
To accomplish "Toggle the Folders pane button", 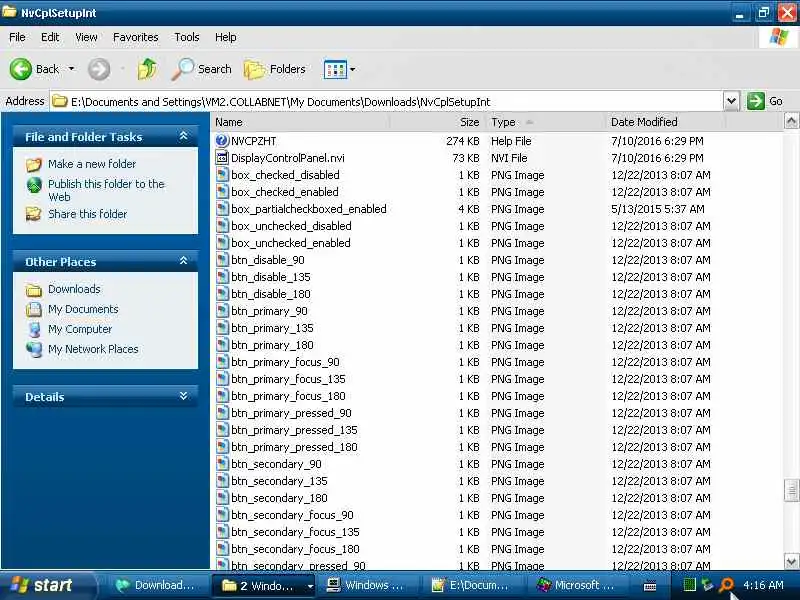I will 275,69.
